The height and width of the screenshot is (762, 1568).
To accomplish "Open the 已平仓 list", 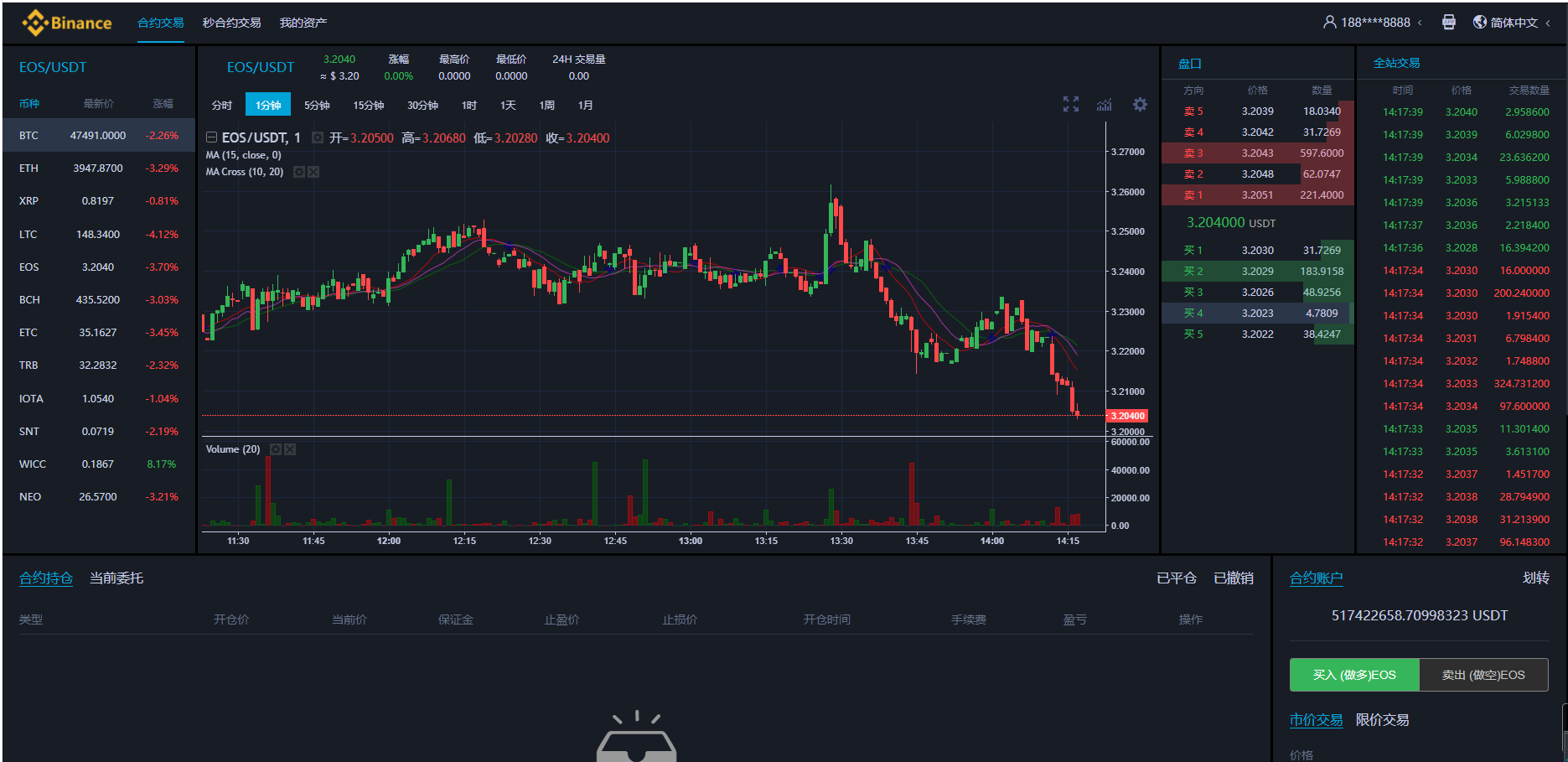I will click(1177, 578).
